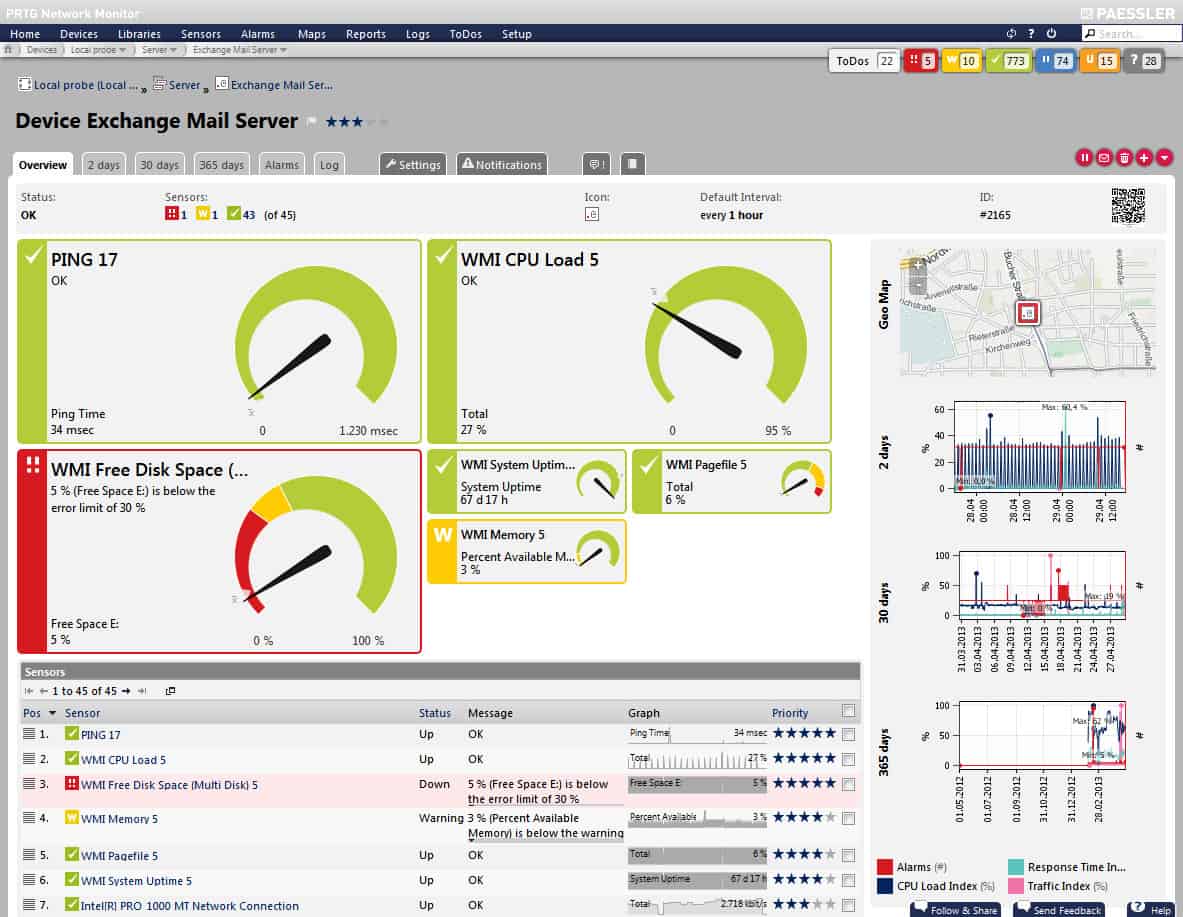The width and height of the screenshot is (1183, 917).
Task: Click the home icon in the breadcrumb bar
Action: 8,50
